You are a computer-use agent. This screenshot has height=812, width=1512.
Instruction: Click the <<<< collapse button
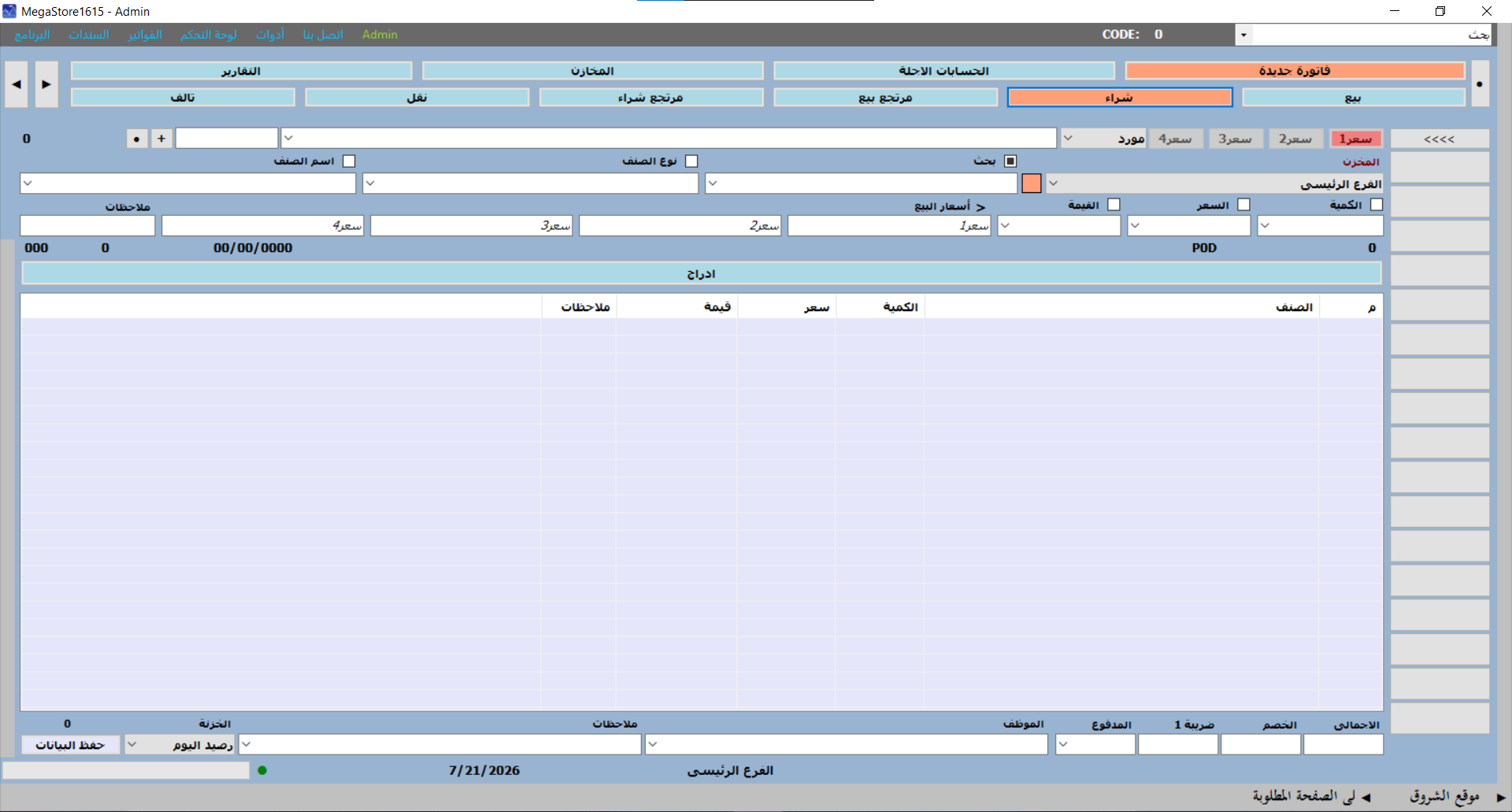pyautogui.click(x=1440, y=139)
